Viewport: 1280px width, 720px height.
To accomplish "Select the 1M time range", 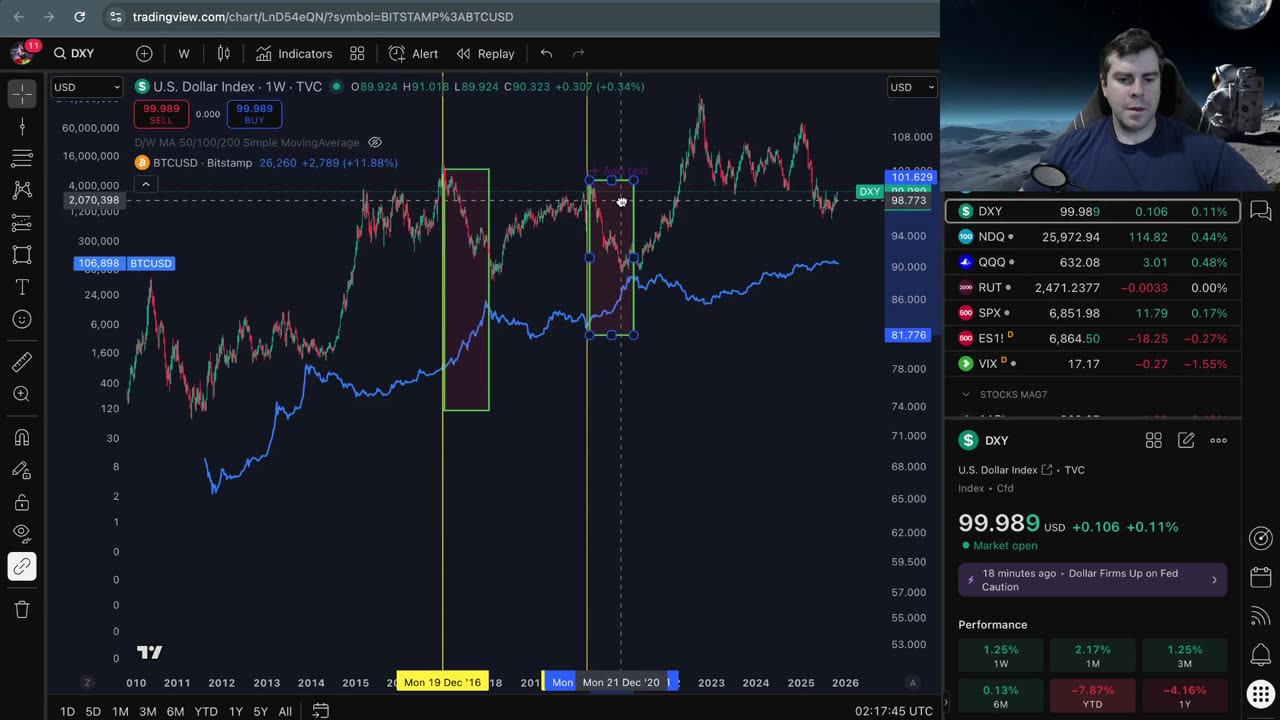I will pyautogui.click(x=120, y=711).
